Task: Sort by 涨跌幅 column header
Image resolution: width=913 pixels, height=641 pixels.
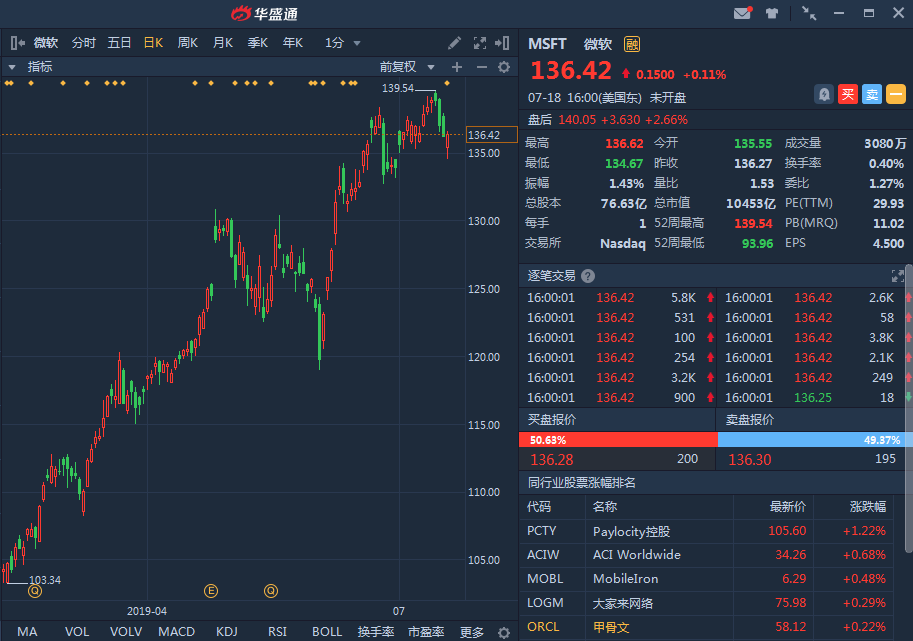Action: click(868, 507)
